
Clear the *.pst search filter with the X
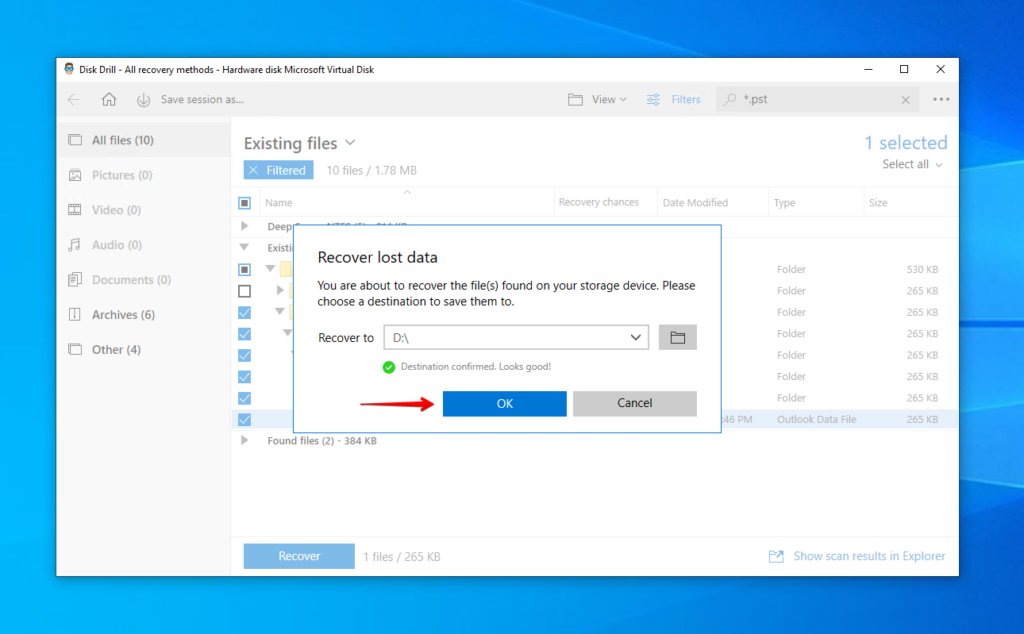pyautogui.click(x=905, y=99)
